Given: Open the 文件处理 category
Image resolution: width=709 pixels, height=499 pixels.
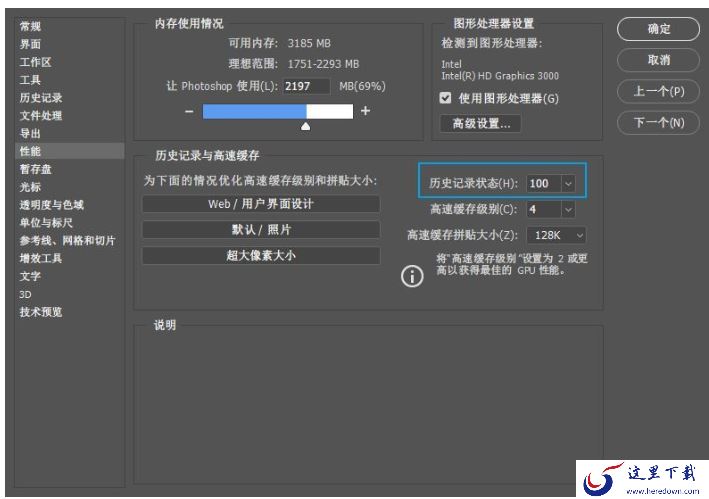Looking at the screenshot, I should [x=41, y=116].
